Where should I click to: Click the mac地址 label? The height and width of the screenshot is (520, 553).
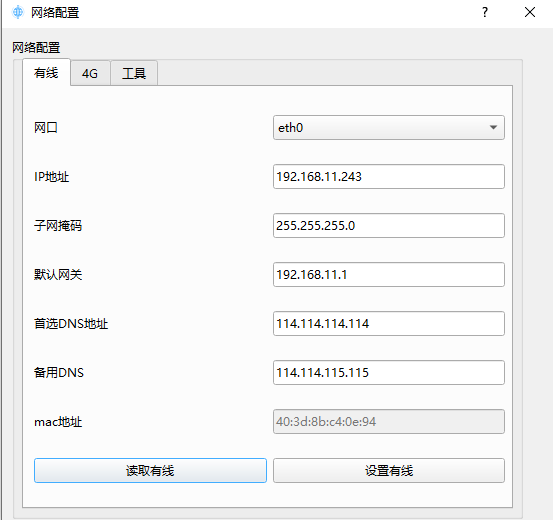click(x=58, y=422)
